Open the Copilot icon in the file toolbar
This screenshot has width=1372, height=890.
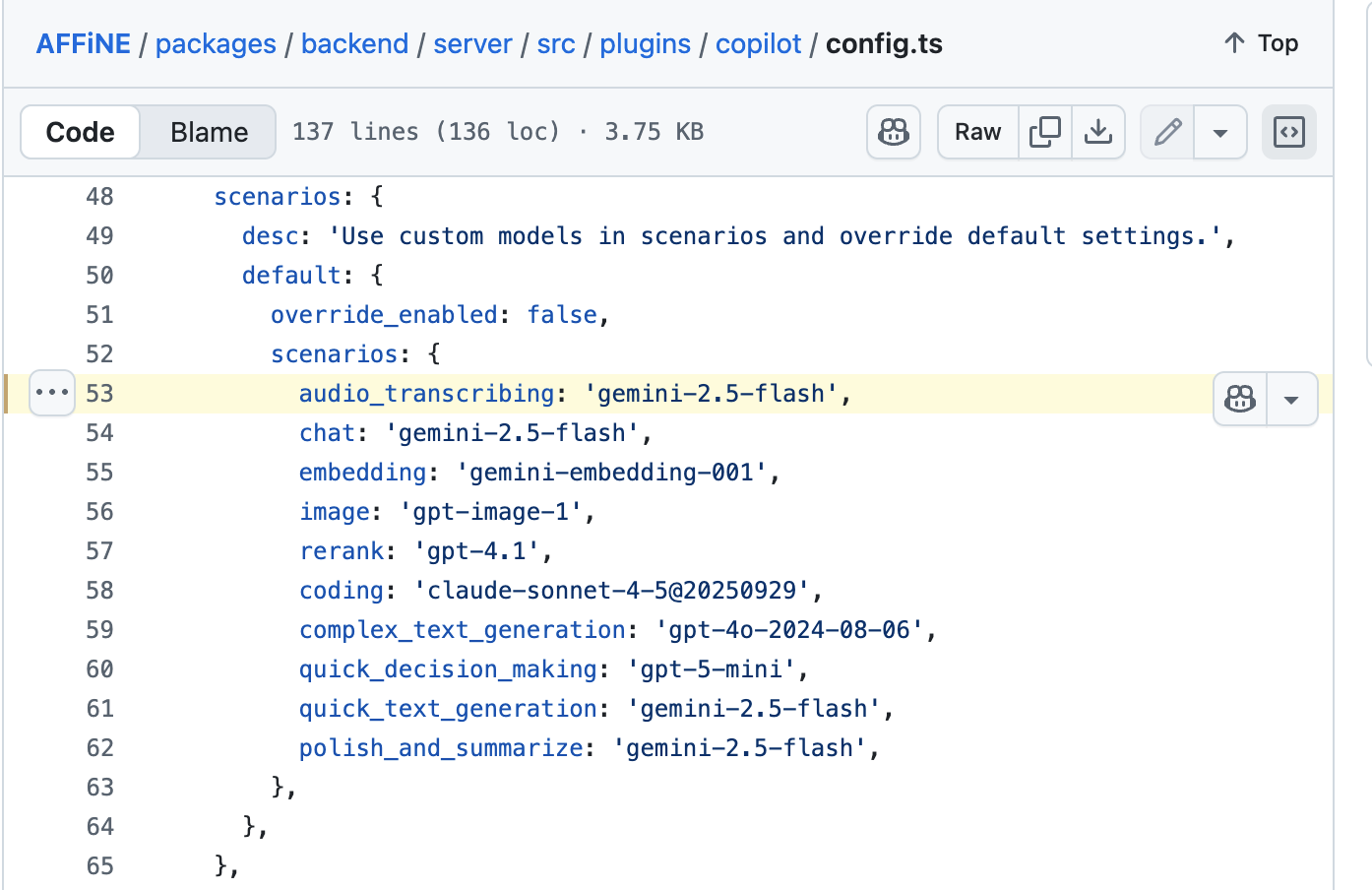tap(893, 131)
